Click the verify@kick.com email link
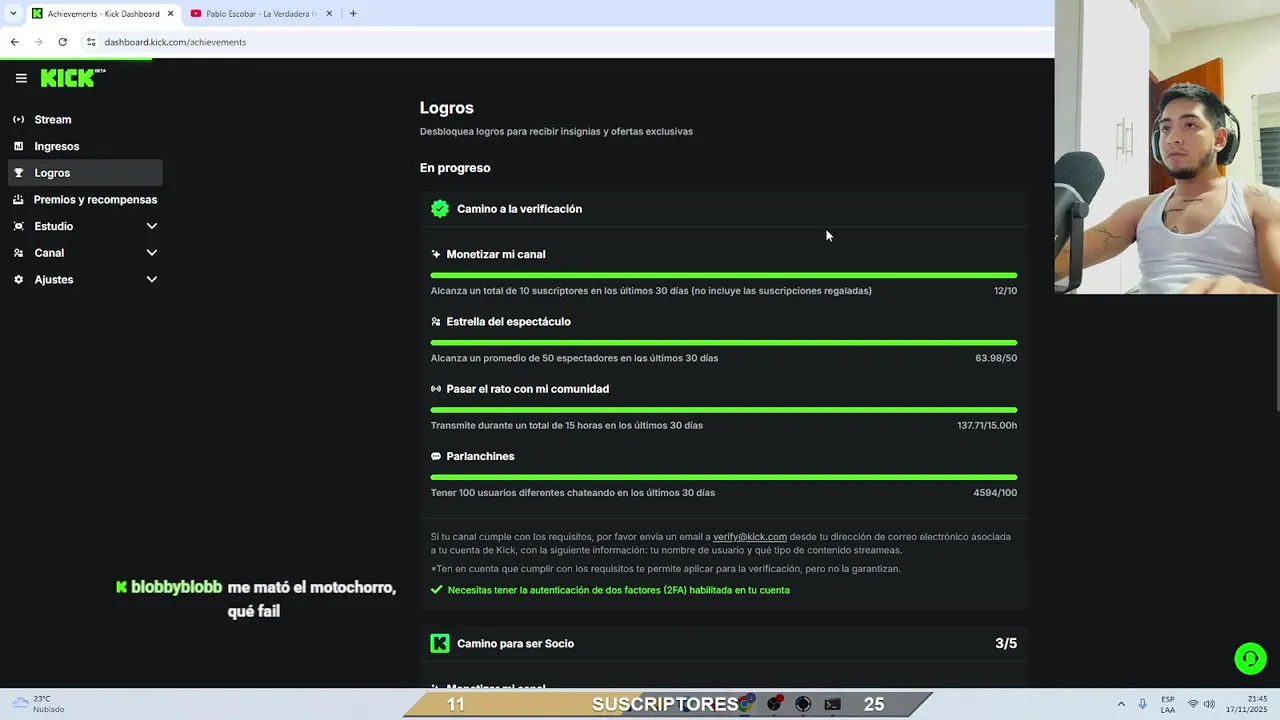Screen dimensions: 1280x720 (750, 537)
